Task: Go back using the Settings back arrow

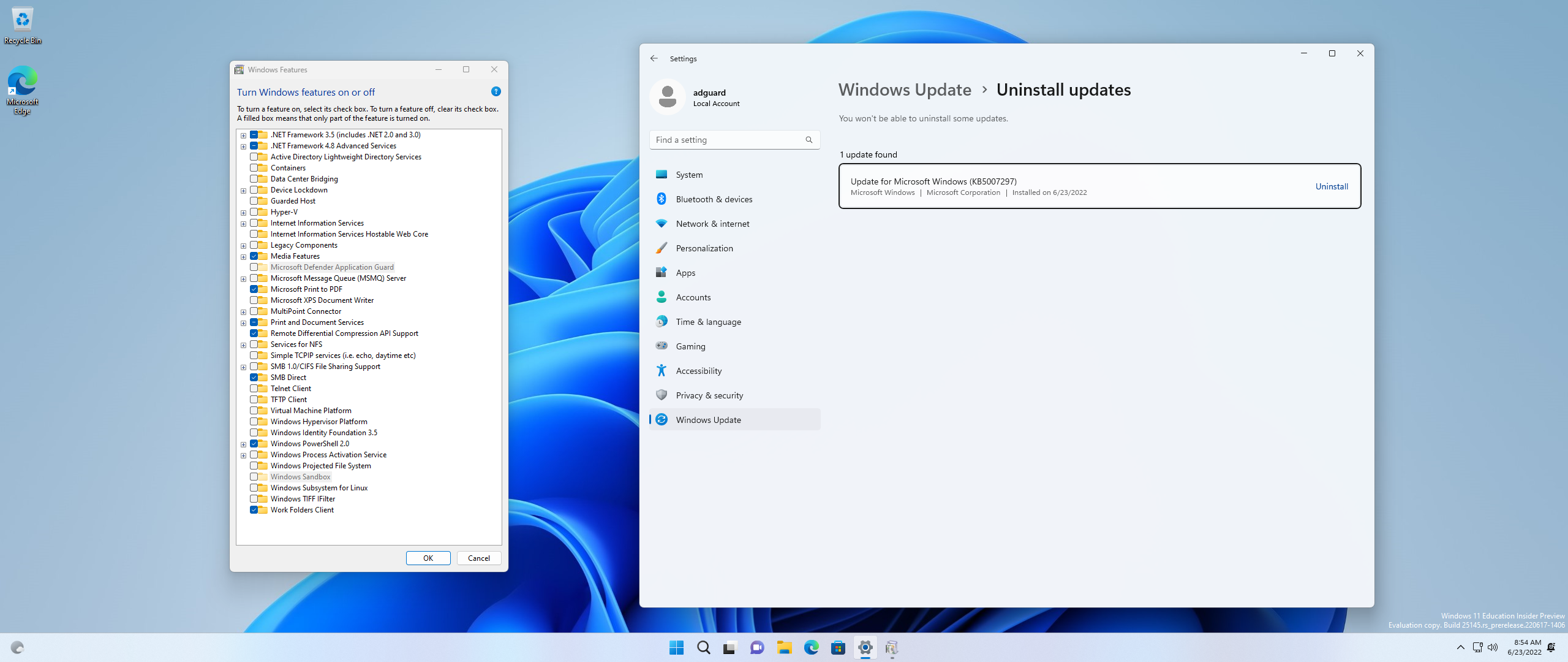Action: (654, 58)
